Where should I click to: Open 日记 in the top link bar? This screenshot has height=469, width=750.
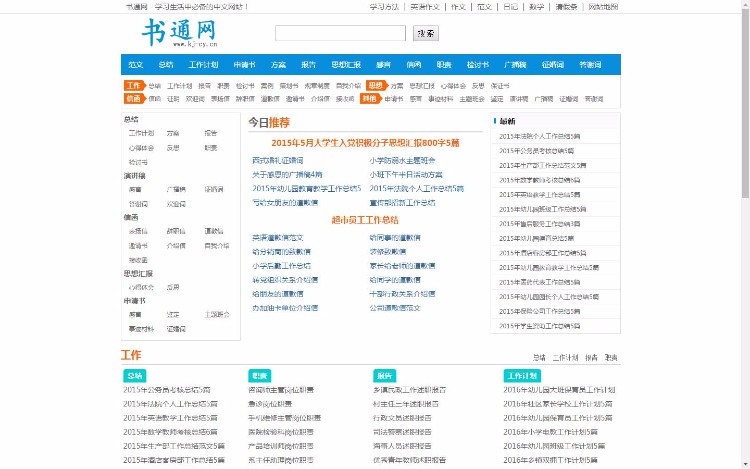(x=510, y=7)
